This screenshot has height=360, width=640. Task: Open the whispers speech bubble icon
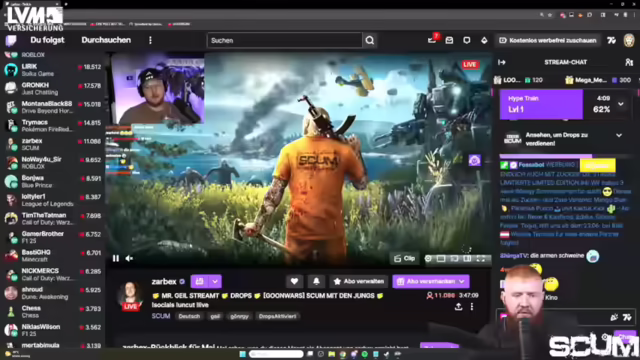click(x=467, y=40)
